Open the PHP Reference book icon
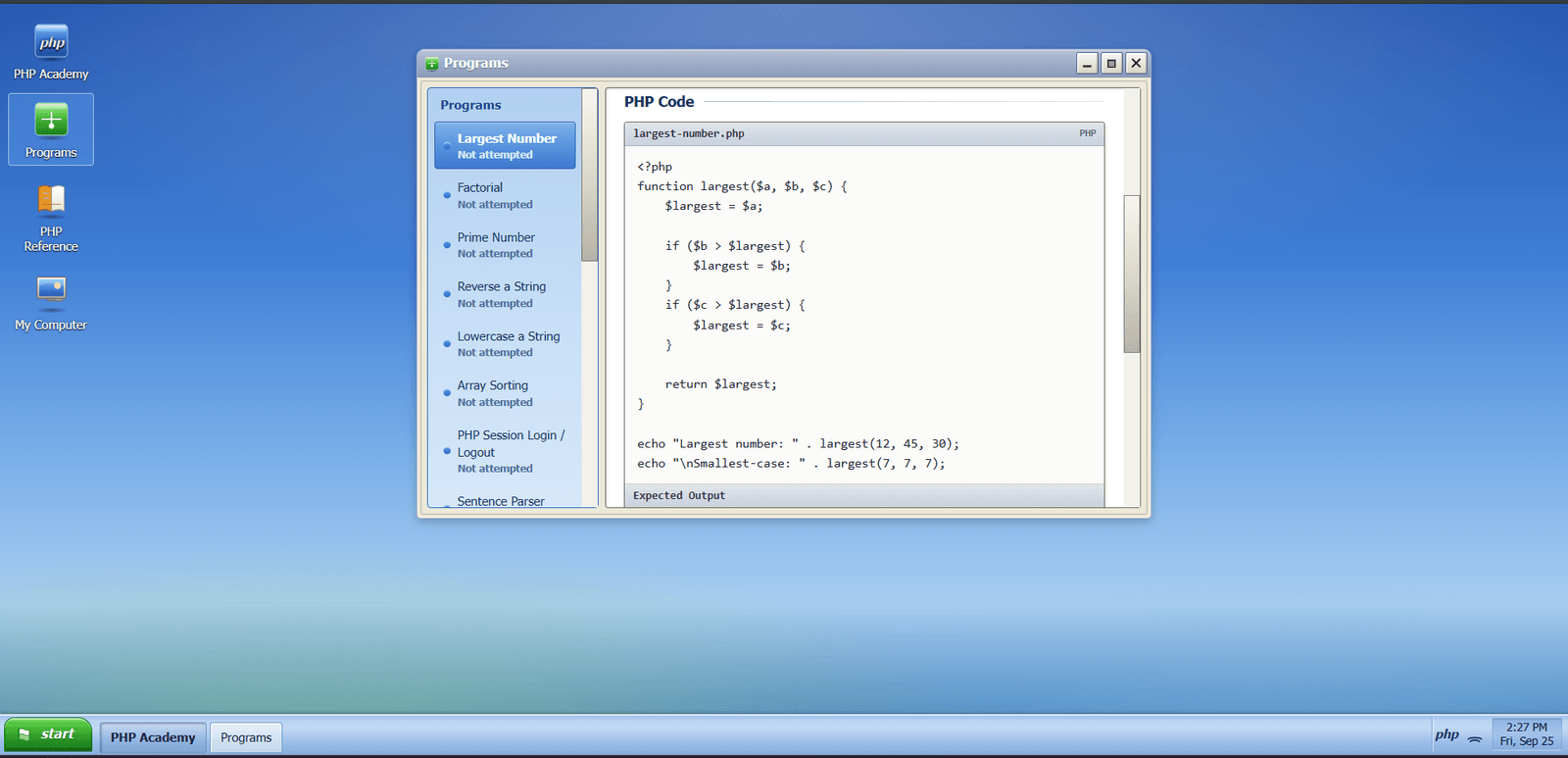This screenshot has width=1568, height=758. pos(51,218)
